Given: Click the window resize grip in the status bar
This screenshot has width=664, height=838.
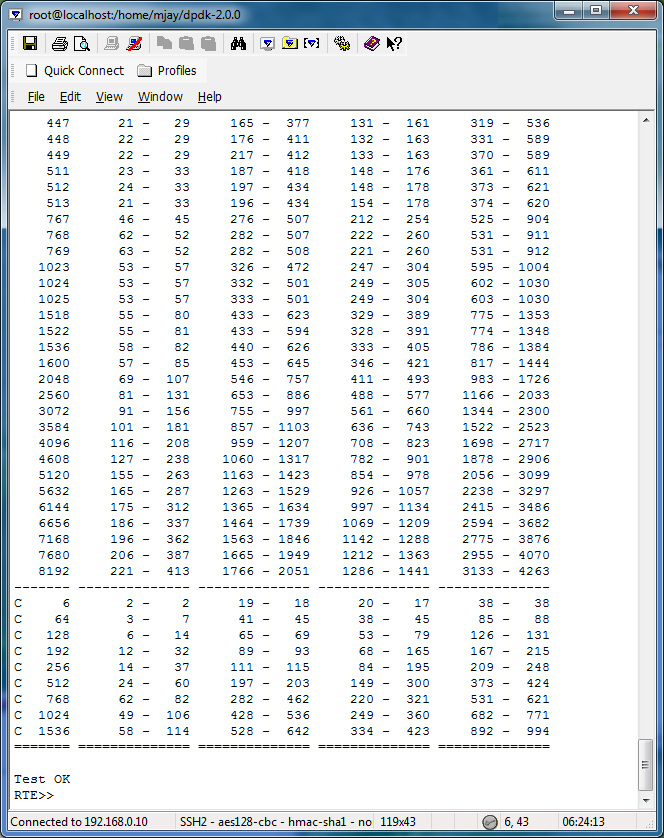Looking at the screenshot, I should (649, 824).
